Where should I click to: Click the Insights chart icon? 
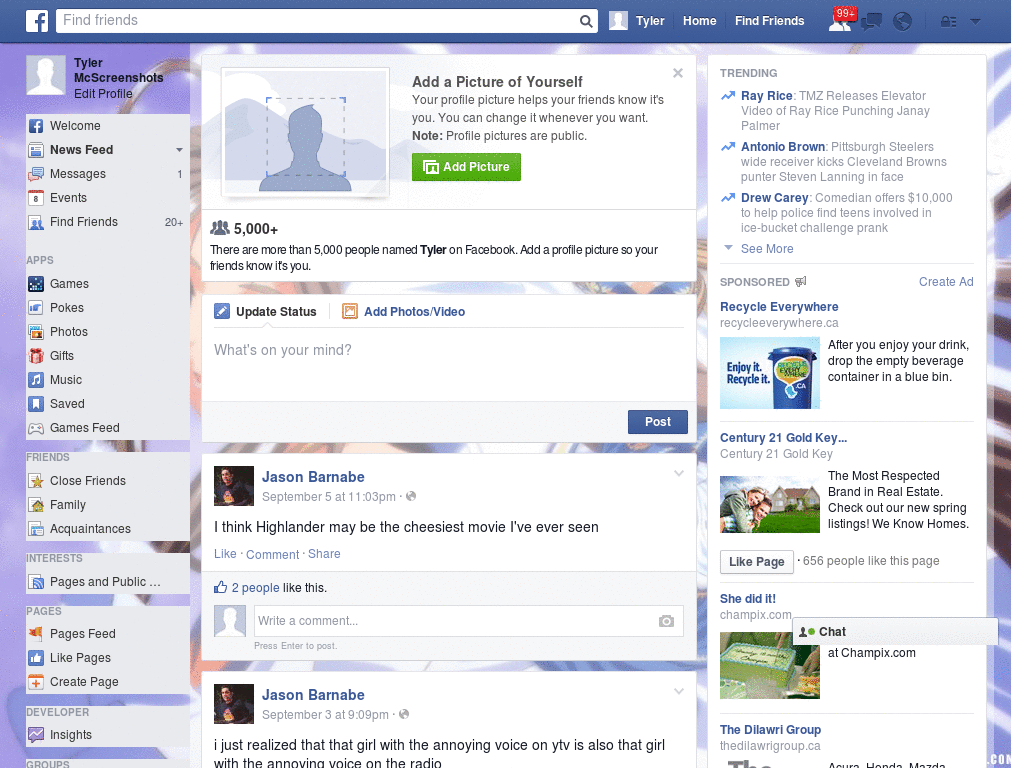(36, 735)
